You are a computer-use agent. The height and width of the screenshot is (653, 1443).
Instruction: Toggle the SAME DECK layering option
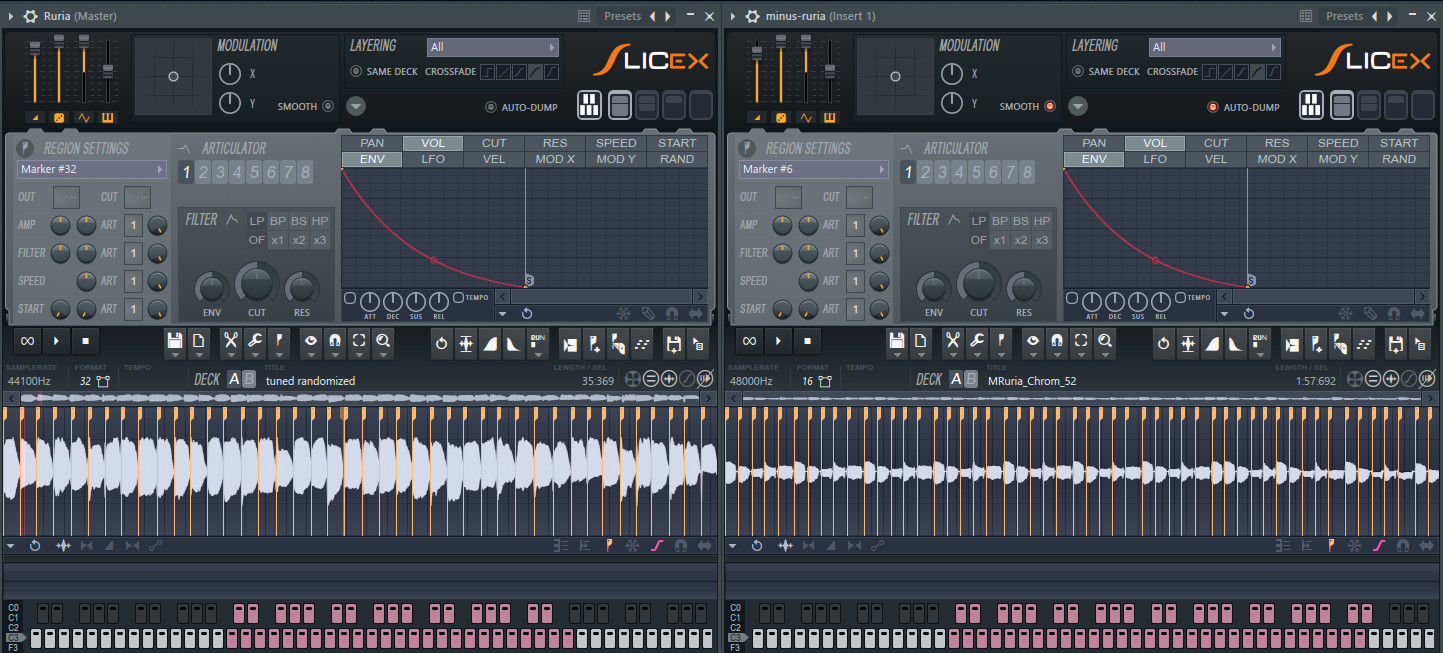[355, 71]
